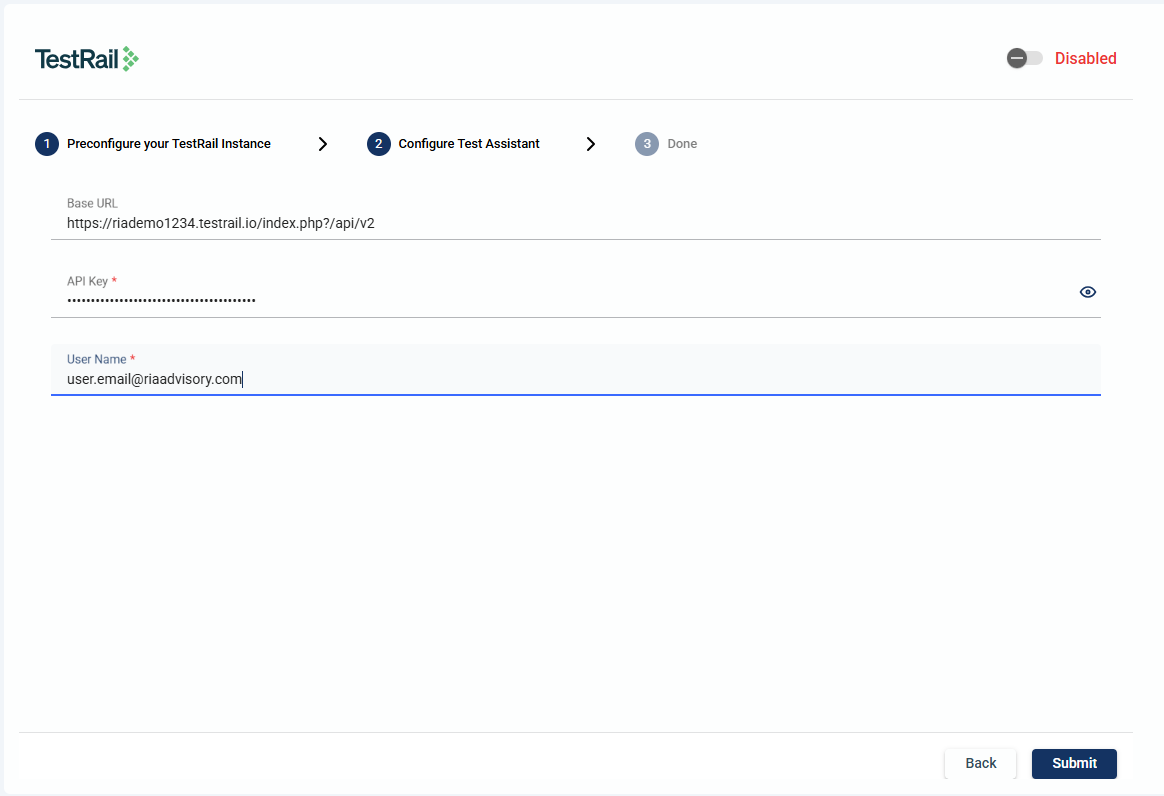
Task: Click the step 1 number circle
Action: click(47, 144)
